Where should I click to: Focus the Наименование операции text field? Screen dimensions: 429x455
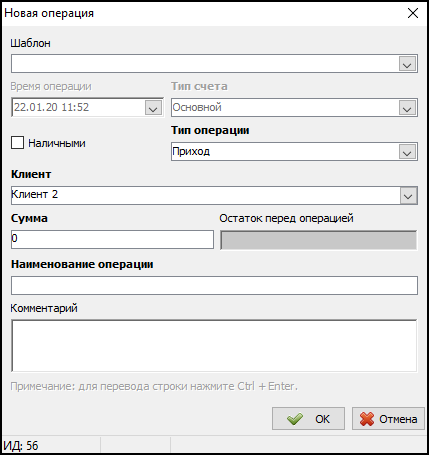(214, 285)
